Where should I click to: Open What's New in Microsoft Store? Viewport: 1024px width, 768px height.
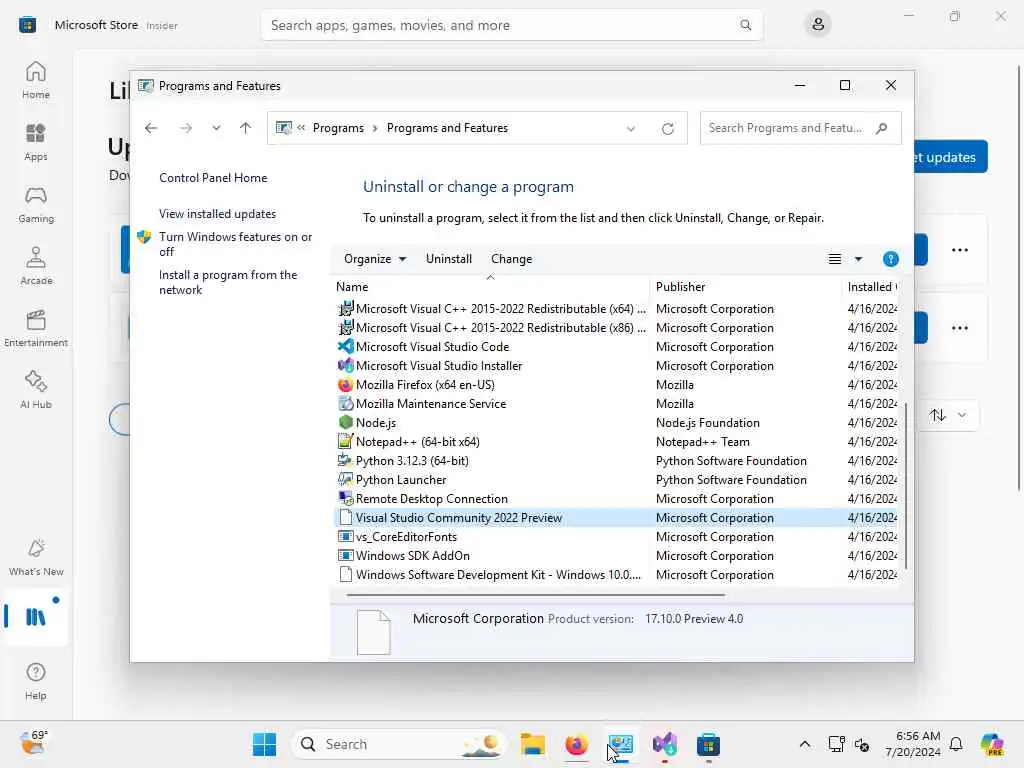[x=36, y=558]
